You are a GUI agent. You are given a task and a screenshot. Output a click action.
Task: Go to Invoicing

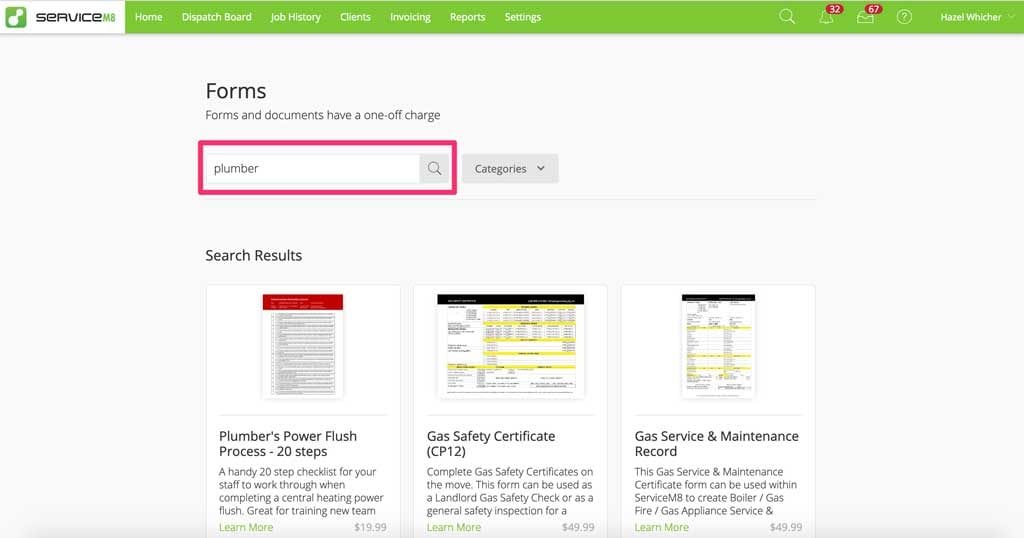click(x=410, y=17)
